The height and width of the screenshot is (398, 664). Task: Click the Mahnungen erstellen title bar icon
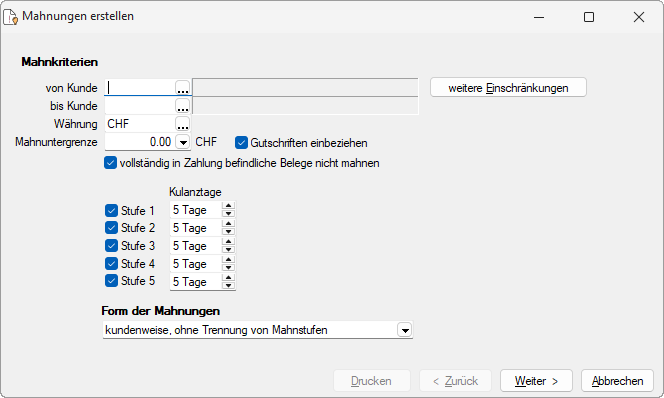click(11, 17)
